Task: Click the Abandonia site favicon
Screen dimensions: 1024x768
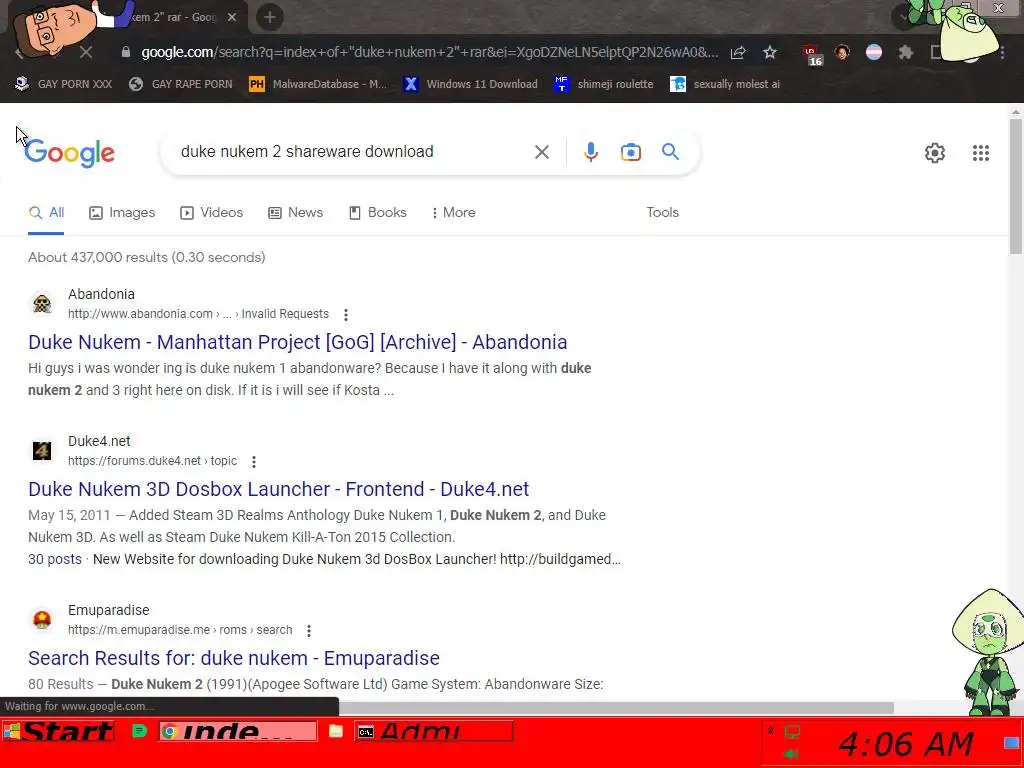Action: pyautogui.click(x=42, y=304)
